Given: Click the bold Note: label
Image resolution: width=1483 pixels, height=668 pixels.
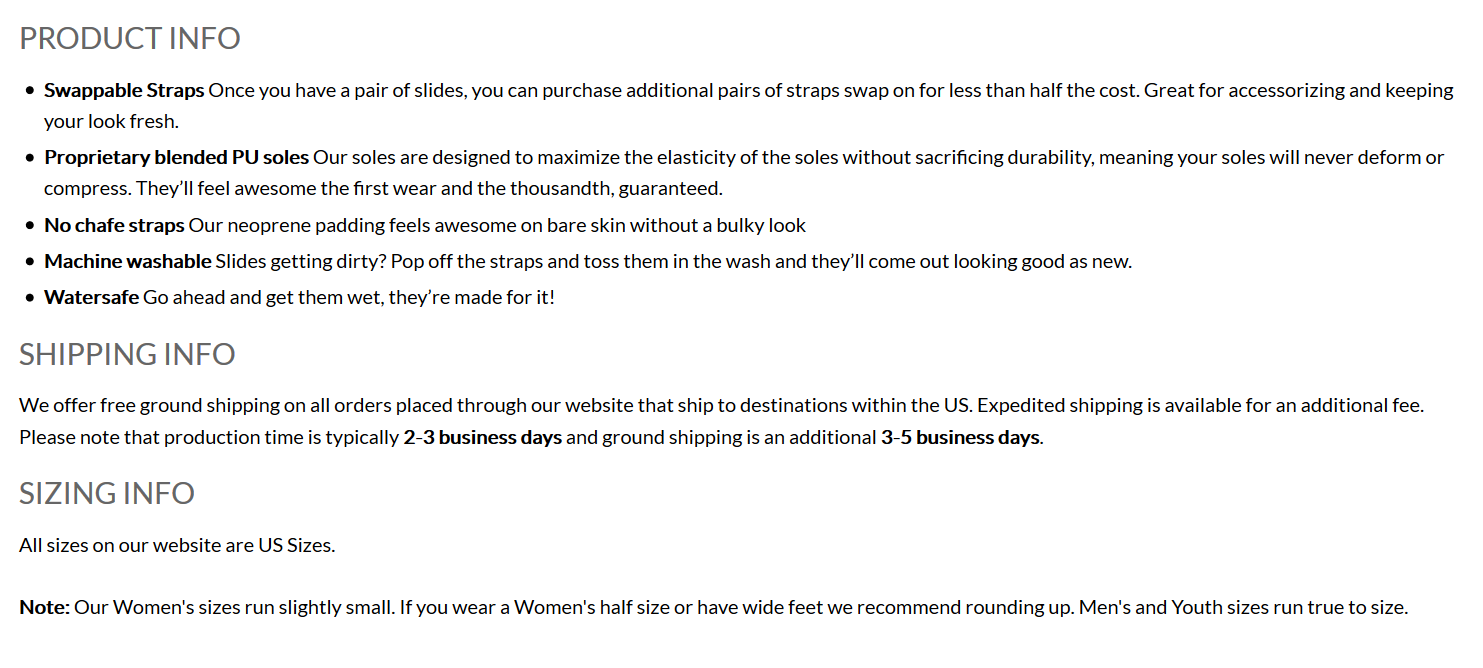Looking at the screenshot, I should (x=45, y=607).
